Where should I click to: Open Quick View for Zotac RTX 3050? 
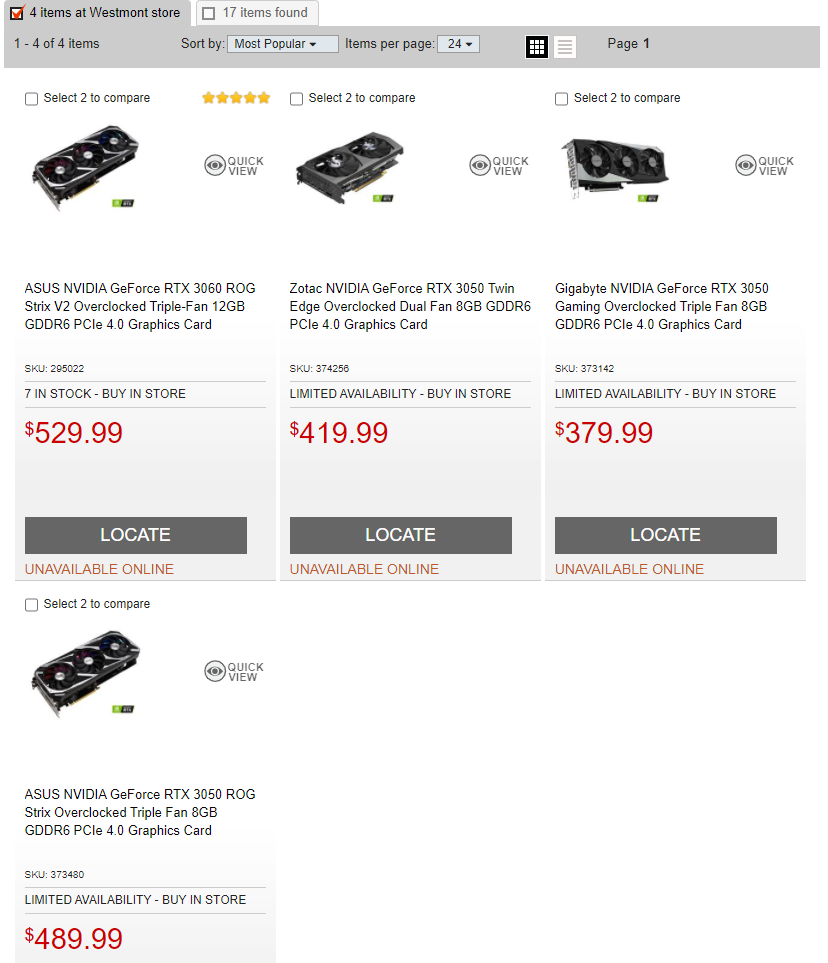[x=499, y=165]
